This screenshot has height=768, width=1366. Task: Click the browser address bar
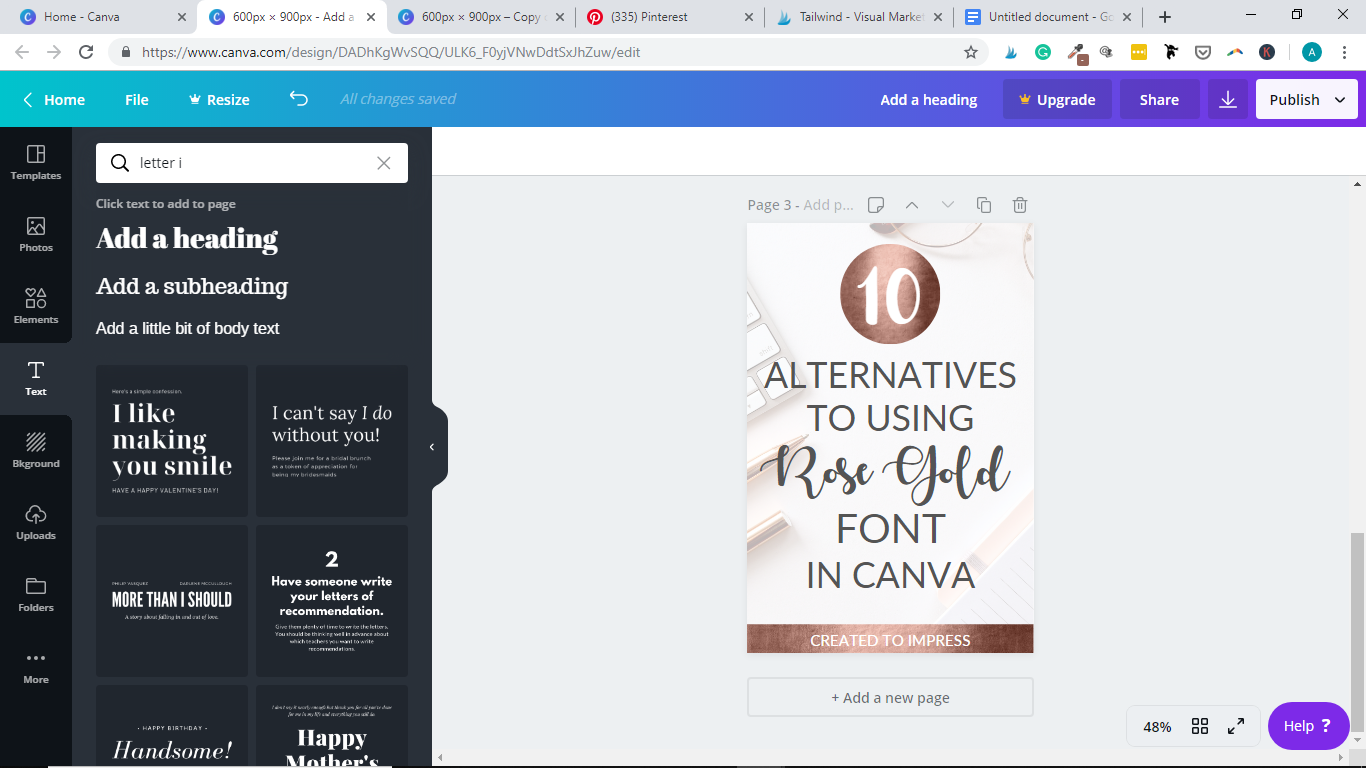coord(548,53)
